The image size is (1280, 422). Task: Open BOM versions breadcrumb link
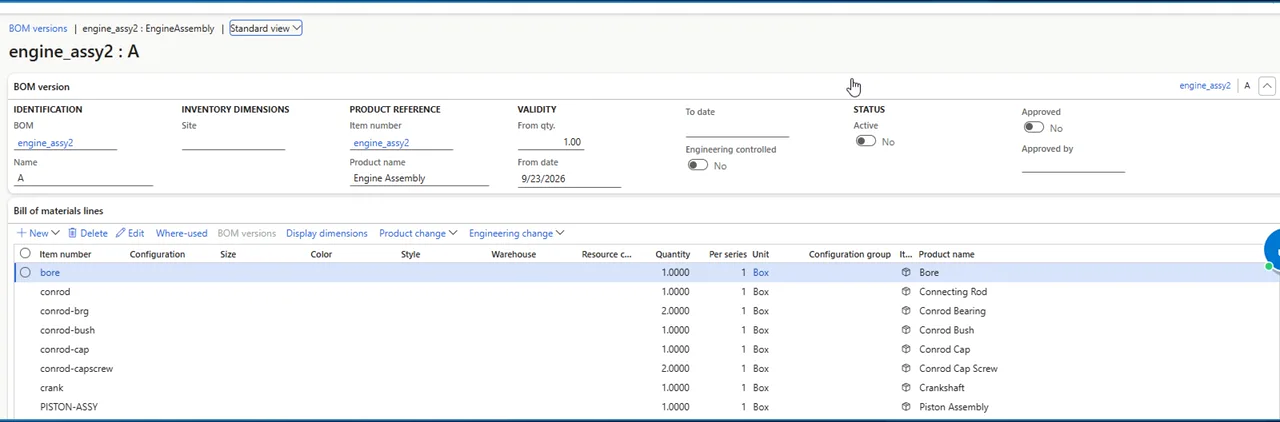click(x=38, y=28)
